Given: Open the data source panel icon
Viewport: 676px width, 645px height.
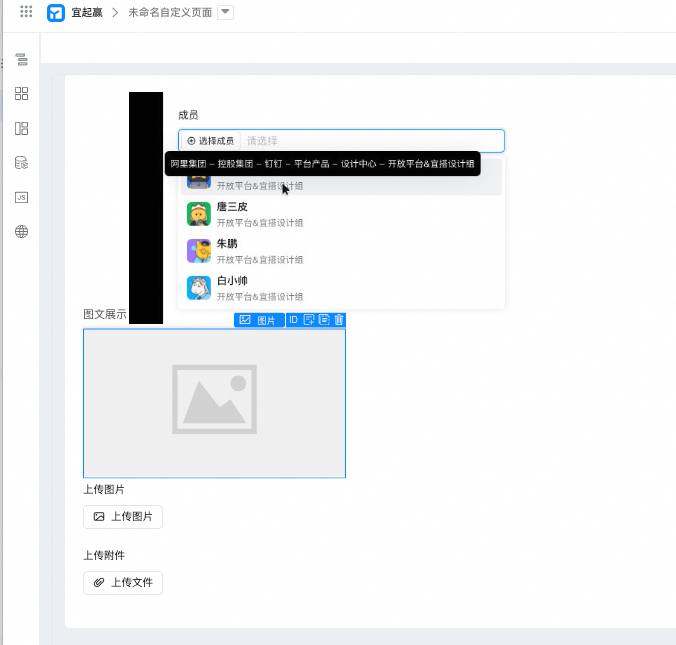Looking at the screenshot, I should (x=21, y=163).
